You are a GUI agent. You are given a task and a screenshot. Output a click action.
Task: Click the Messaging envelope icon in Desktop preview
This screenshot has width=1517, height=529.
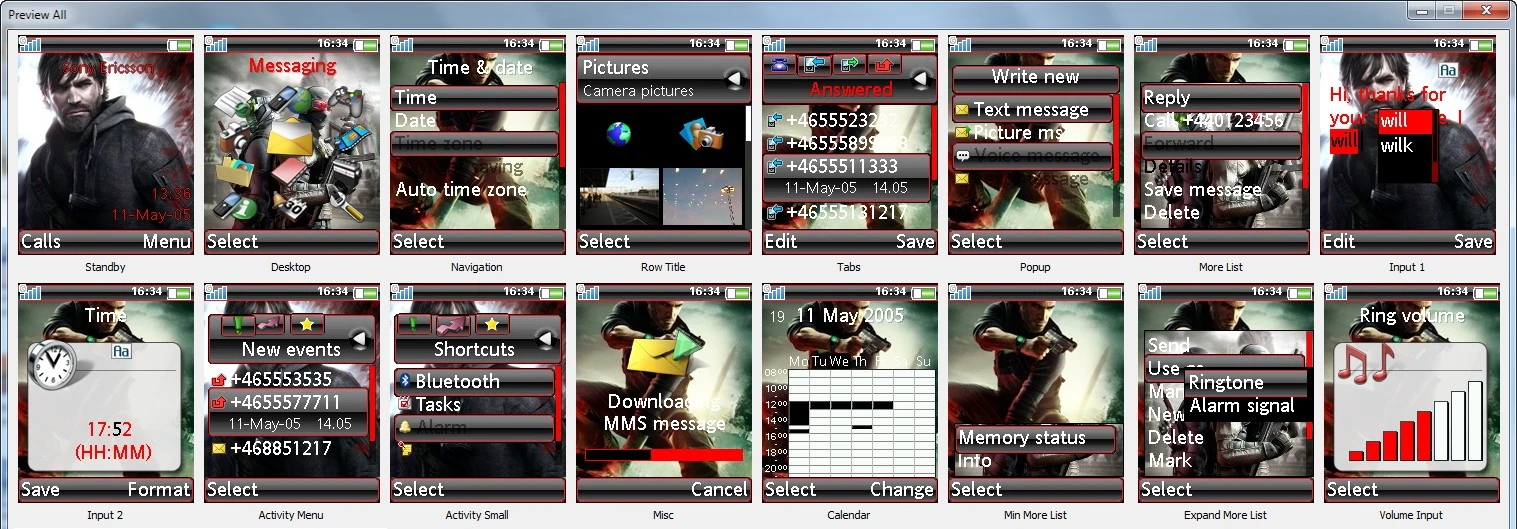290,137
